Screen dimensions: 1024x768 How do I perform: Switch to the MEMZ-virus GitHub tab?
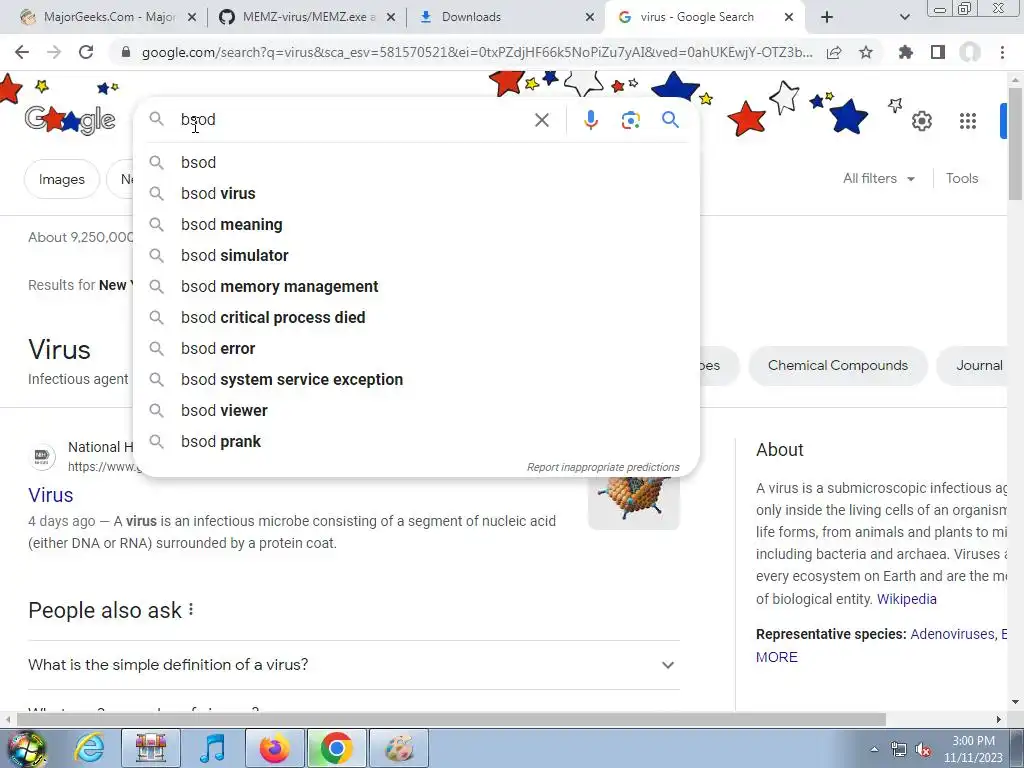pyautogui.click(x=307, y=17)
